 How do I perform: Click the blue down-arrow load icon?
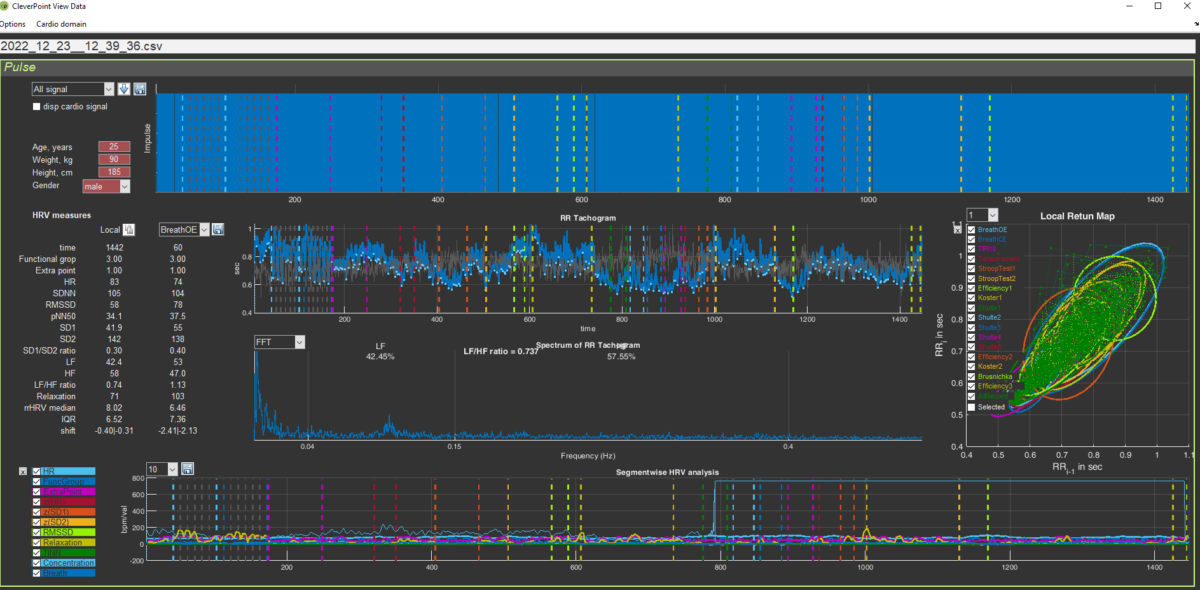click(124, 90)
